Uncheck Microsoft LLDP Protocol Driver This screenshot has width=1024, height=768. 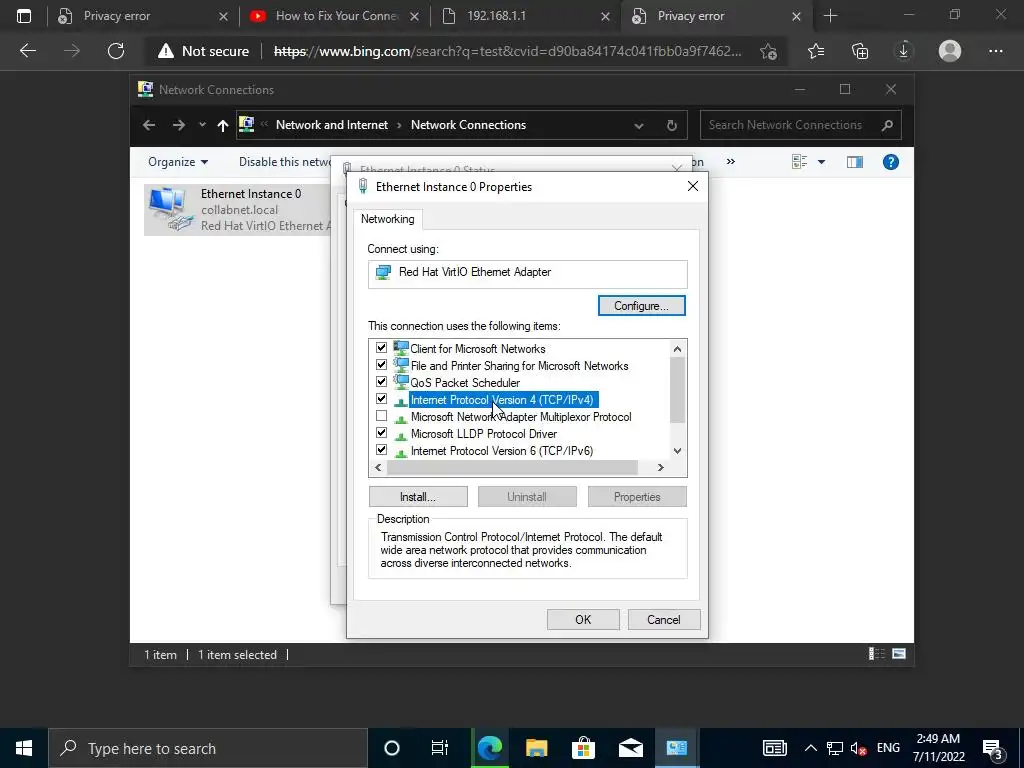(381, 433)
